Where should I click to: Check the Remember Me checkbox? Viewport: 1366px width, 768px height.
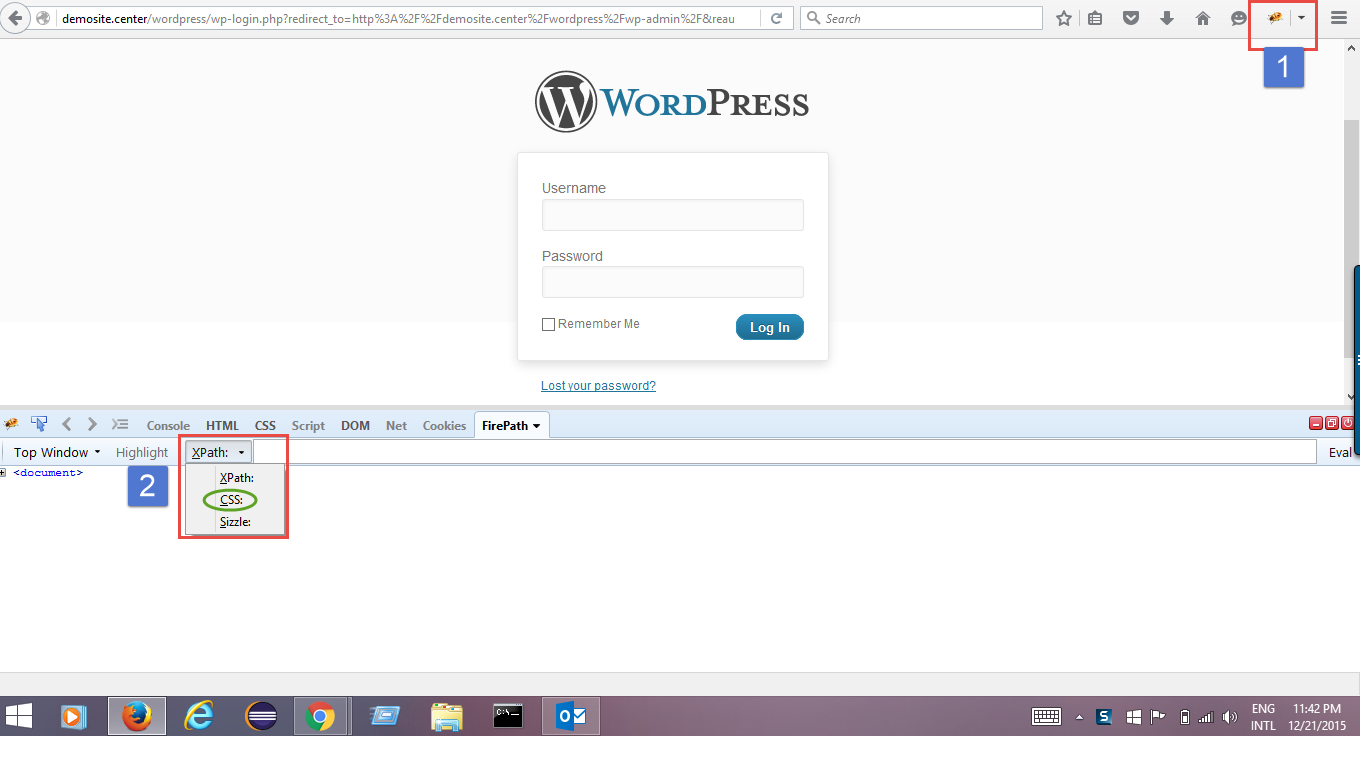(548, 323)
